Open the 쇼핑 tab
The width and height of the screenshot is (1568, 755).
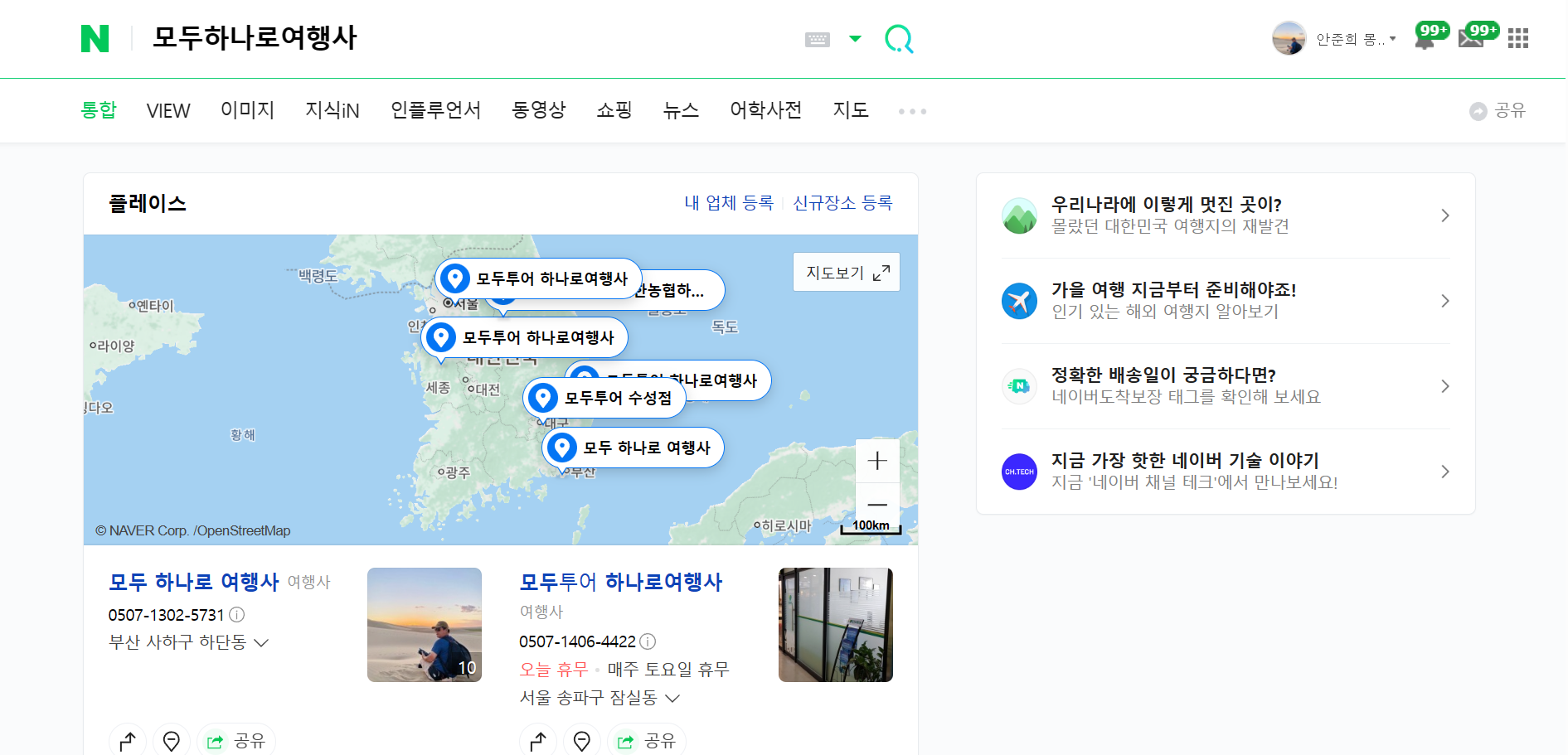coord(614,110)
